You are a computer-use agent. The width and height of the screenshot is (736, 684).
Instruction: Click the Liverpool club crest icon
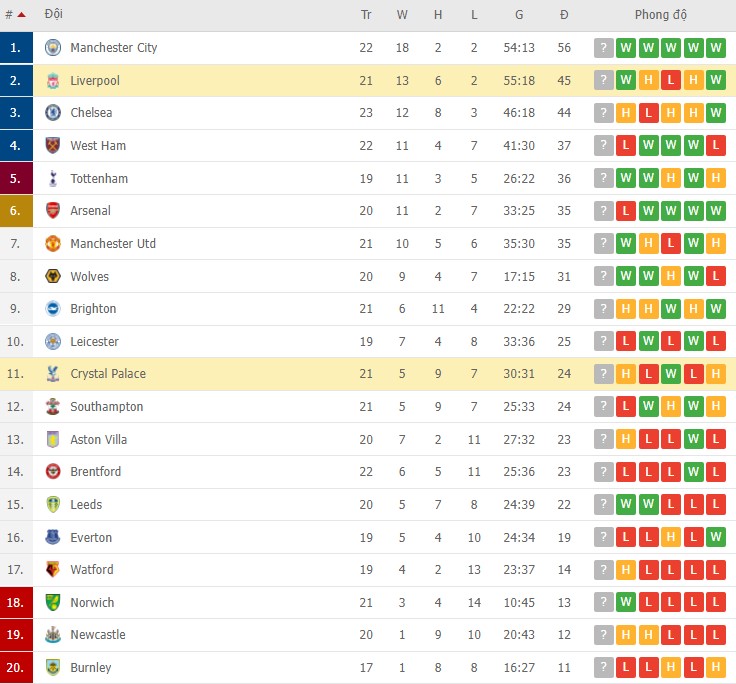[x=53, y=80]
